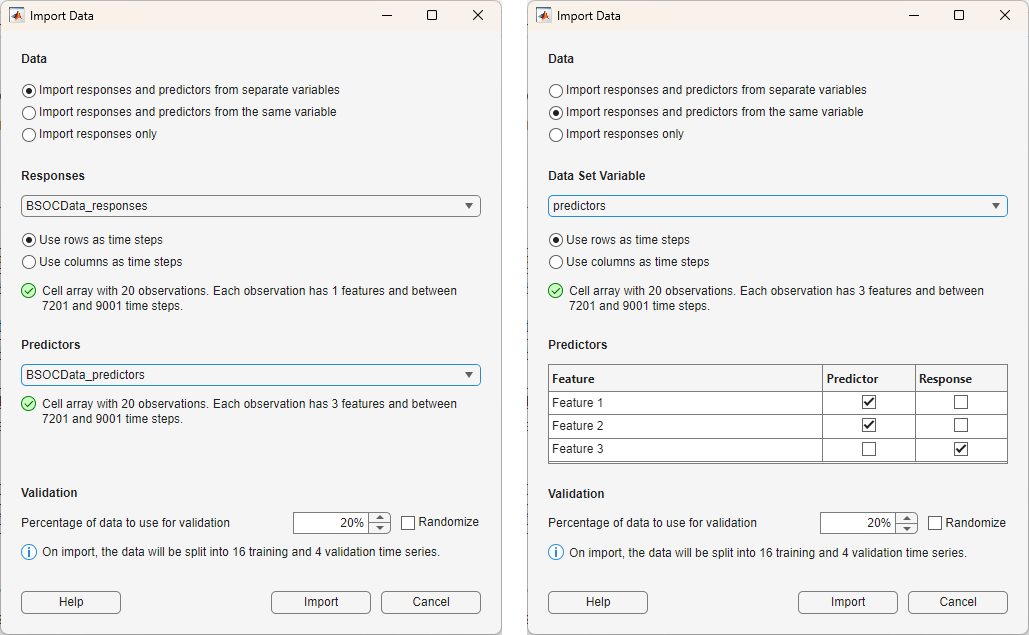The height and width of the screenshot is (635, 1029).
Task: Uncheck the Response checkbox for Feature 3
Action: point(960,448)
